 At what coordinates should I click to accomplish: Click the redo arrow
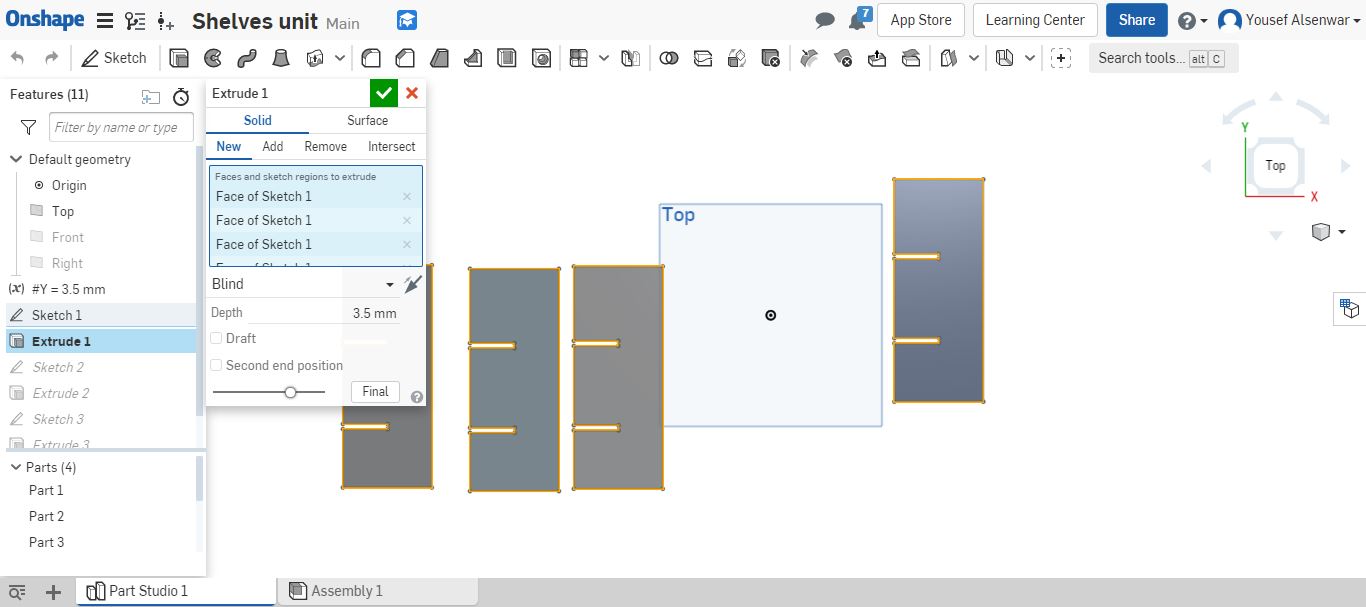(52, 58)
